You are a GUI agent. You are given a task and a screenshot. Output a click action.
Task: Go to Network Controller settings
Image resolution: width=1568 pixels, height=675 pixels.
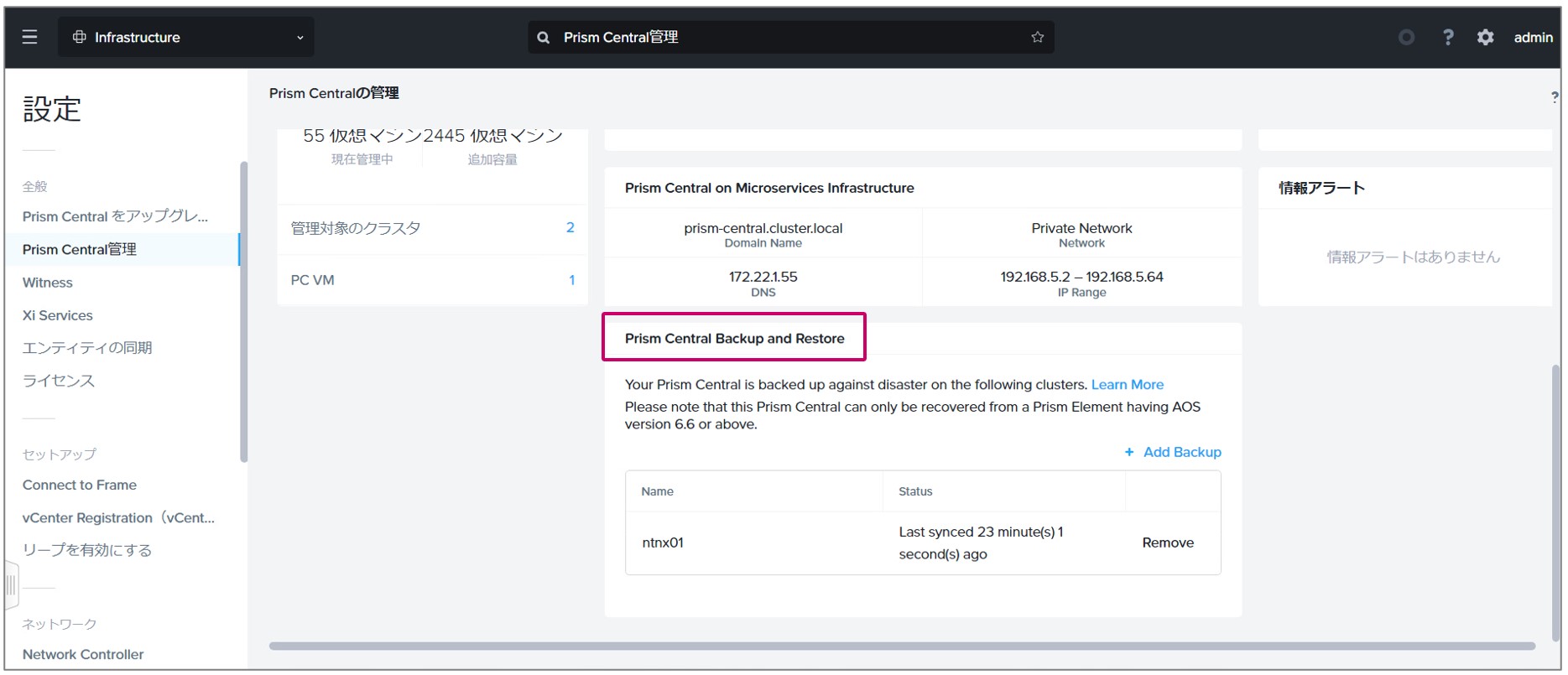tap(83, 654)
